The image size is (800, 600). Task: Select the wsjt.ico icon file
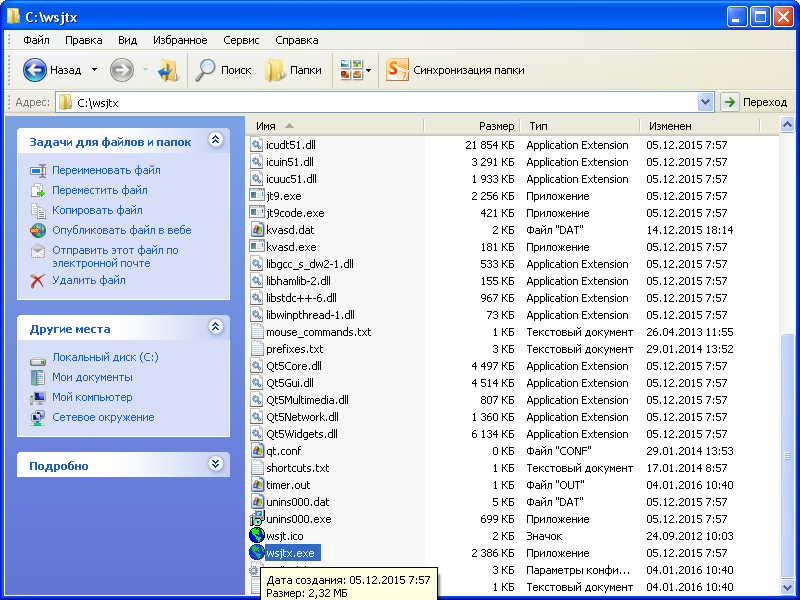[x=257, y=536]
